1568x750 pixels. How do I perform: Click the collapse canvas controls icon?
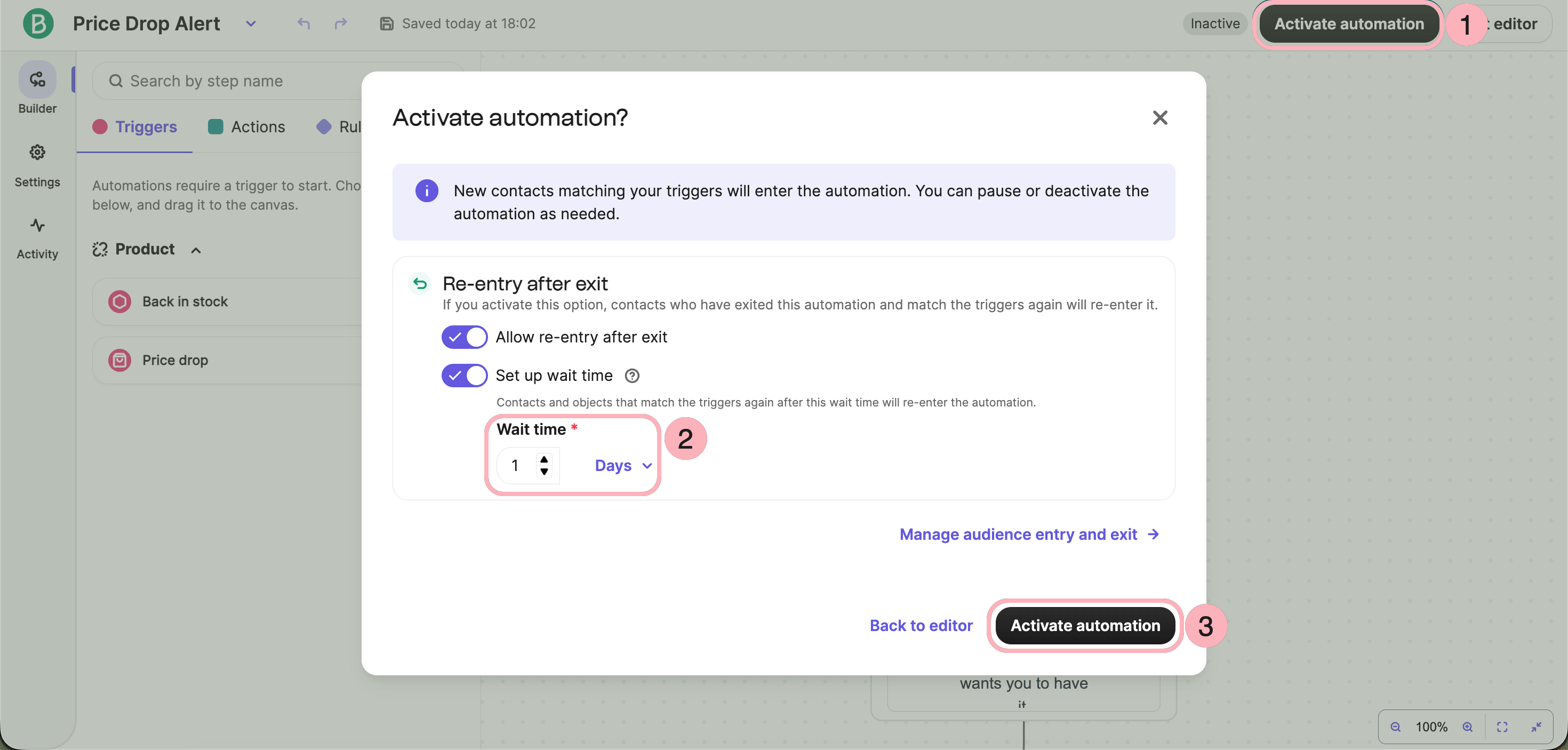click(x=1537, y=726)
